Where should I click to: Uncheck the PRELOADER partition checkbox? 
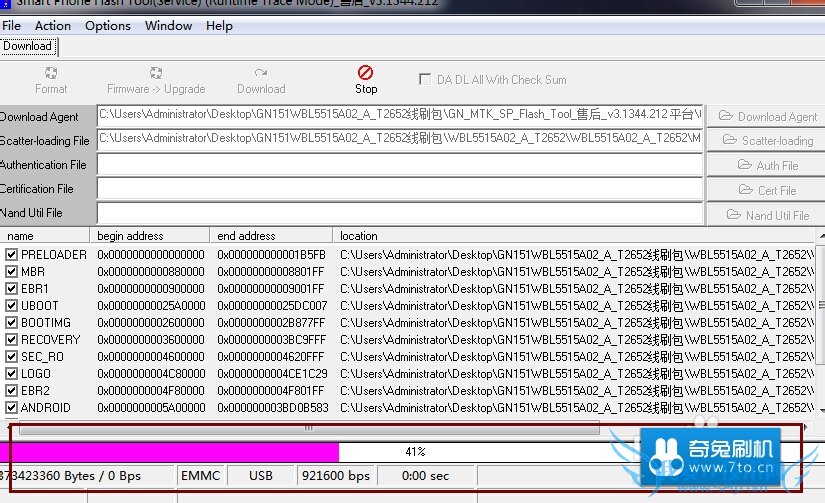tap(12, 255)
